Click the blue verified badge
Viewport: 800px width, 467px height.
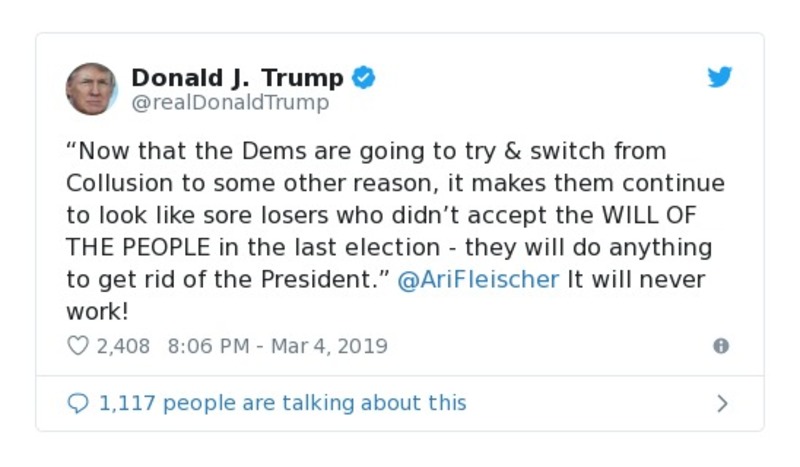(365, 77)
